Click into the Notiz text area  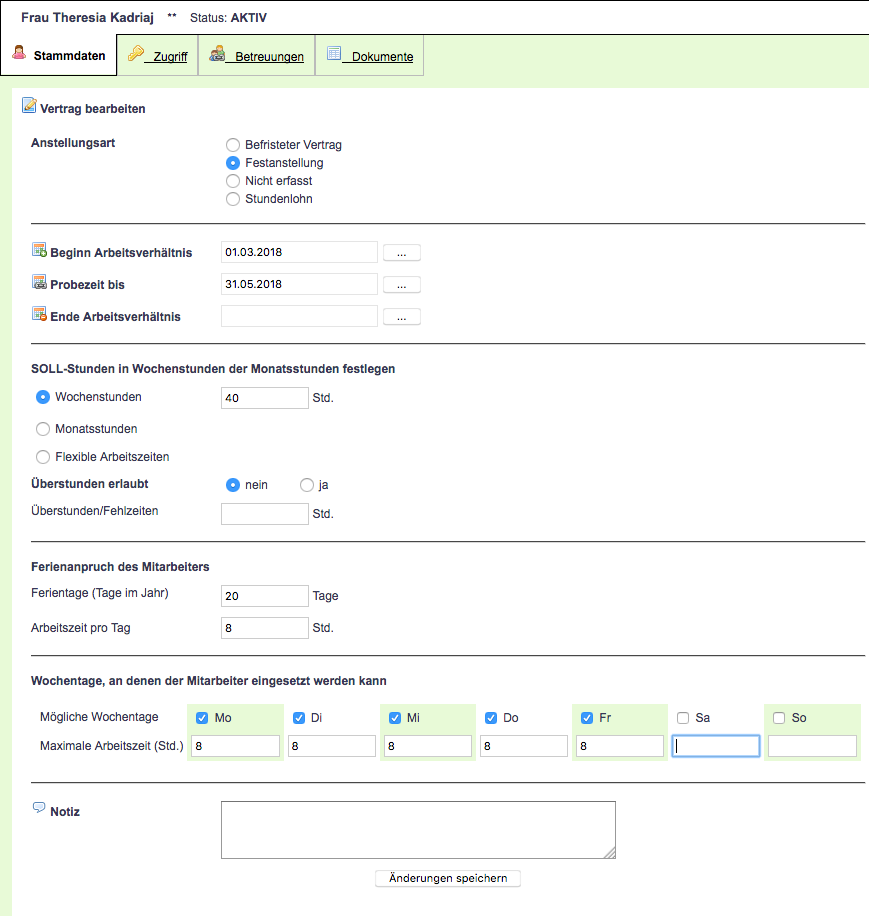(x=418, y=829)
